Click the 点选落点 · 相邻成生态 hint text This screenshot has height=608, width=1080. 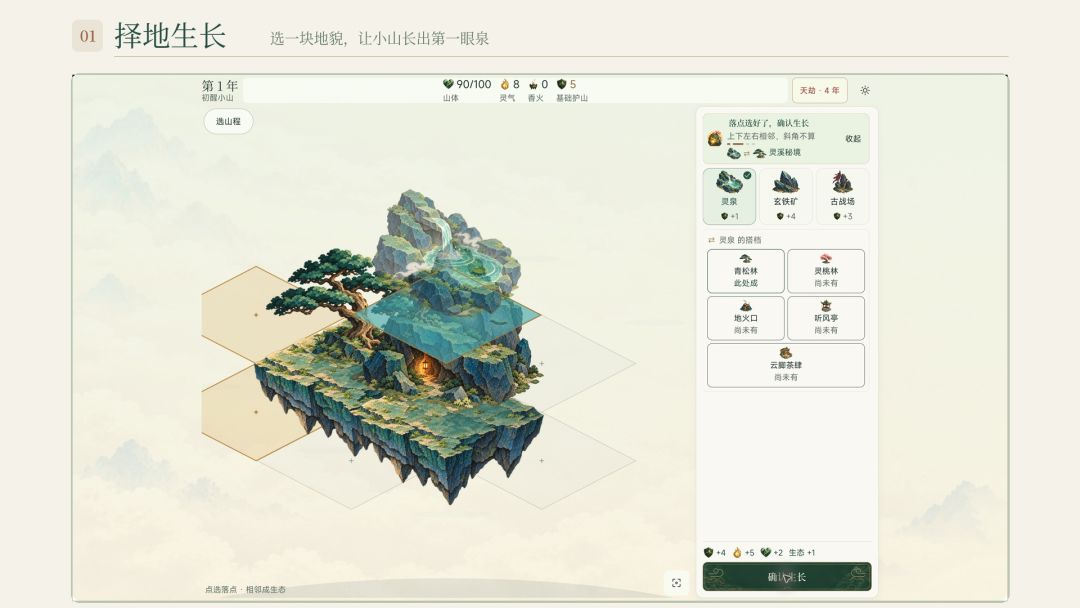[x=245, y=589]
